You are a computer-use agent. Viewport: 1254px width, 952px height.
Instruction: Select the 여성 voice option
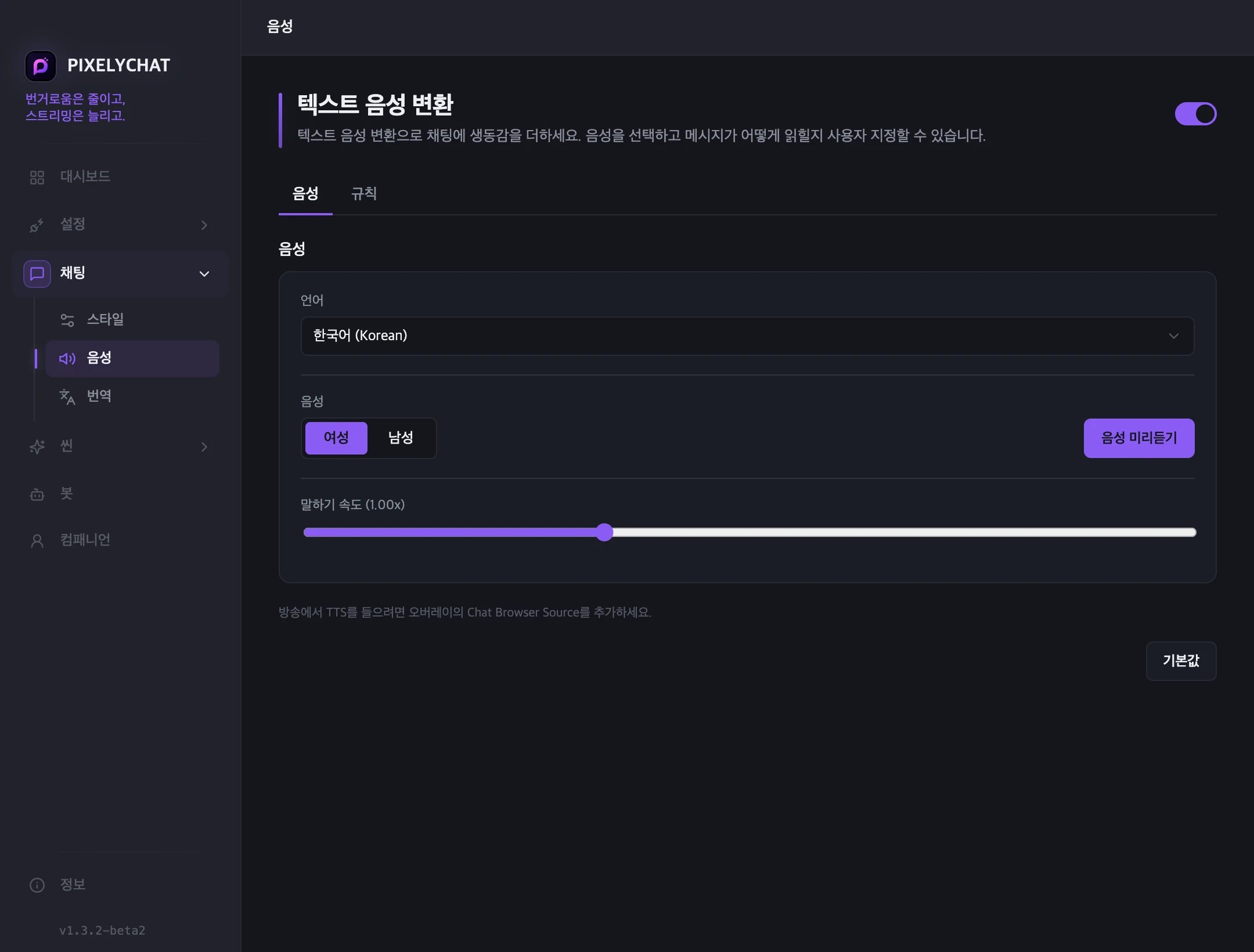tap(336, 438)
